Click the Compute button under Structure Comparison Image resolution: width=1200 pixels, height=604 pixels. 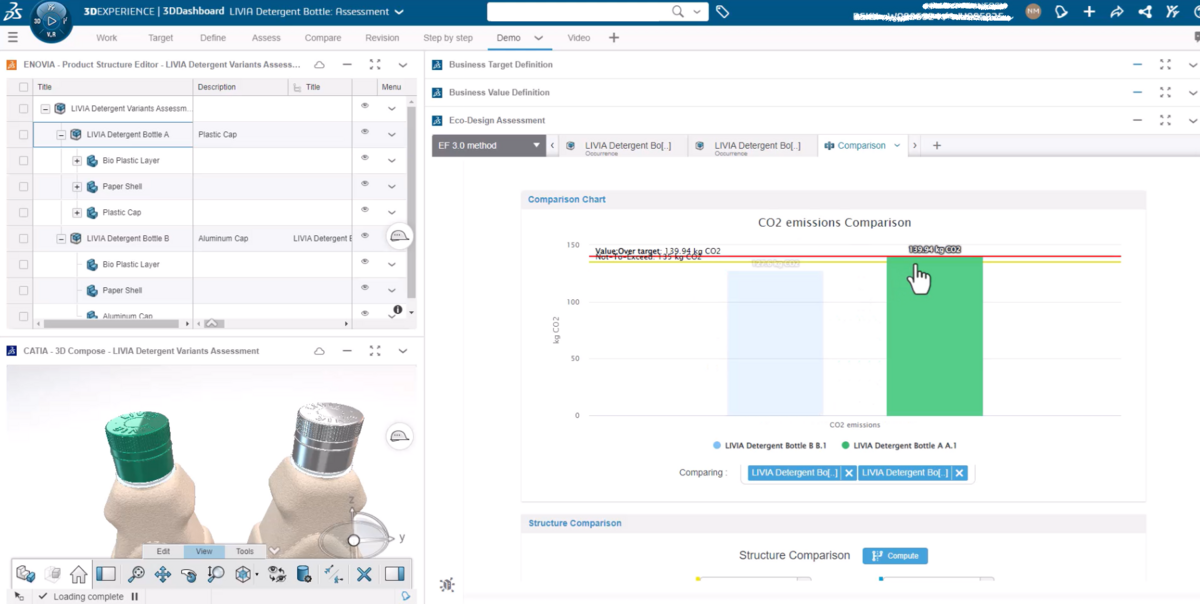(895, 555)
